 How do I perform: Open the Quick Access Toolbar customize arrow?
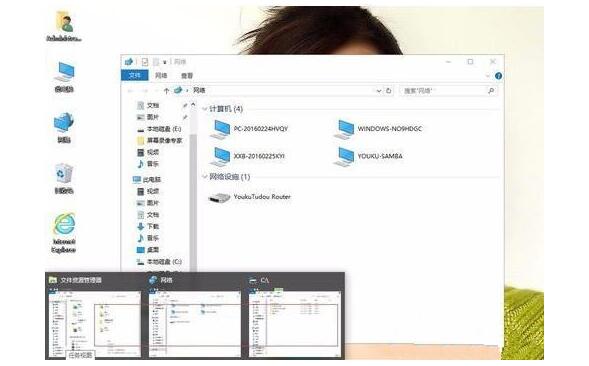tap(165, 62)
